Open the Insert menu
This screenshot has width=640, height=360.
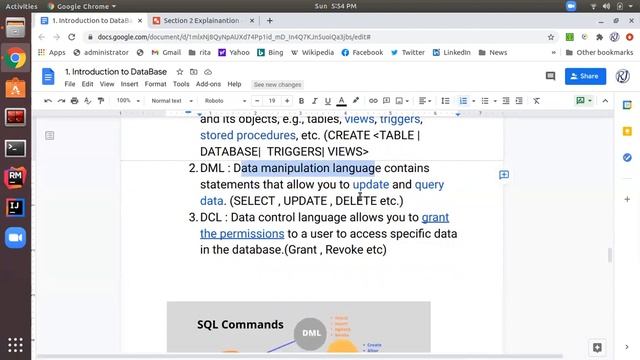129,84
